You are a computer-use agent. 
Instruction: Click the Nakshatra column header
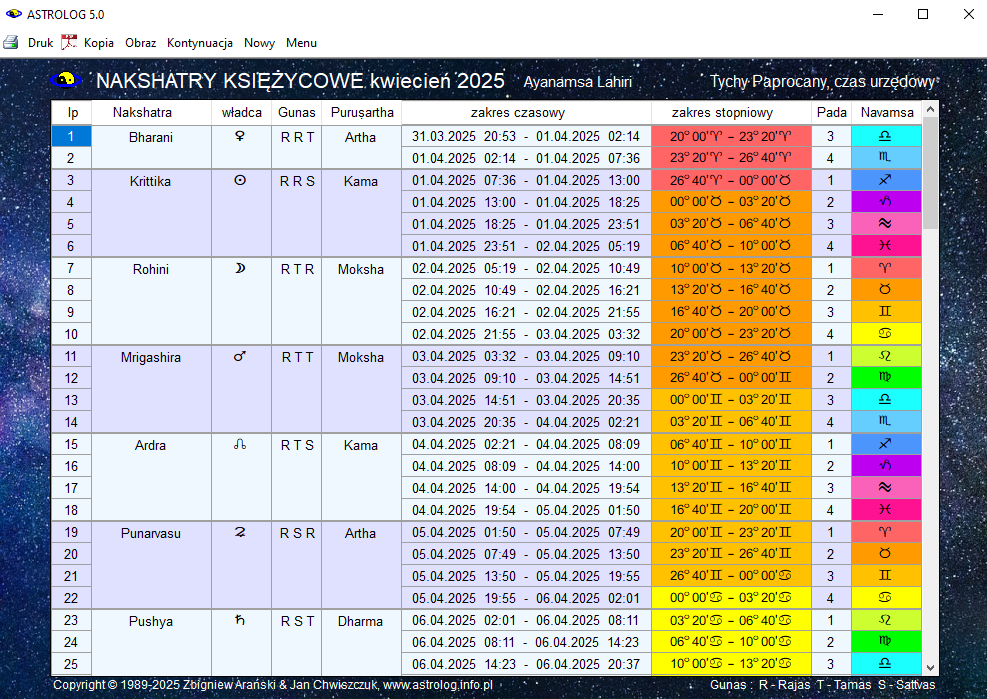point(142,113)
